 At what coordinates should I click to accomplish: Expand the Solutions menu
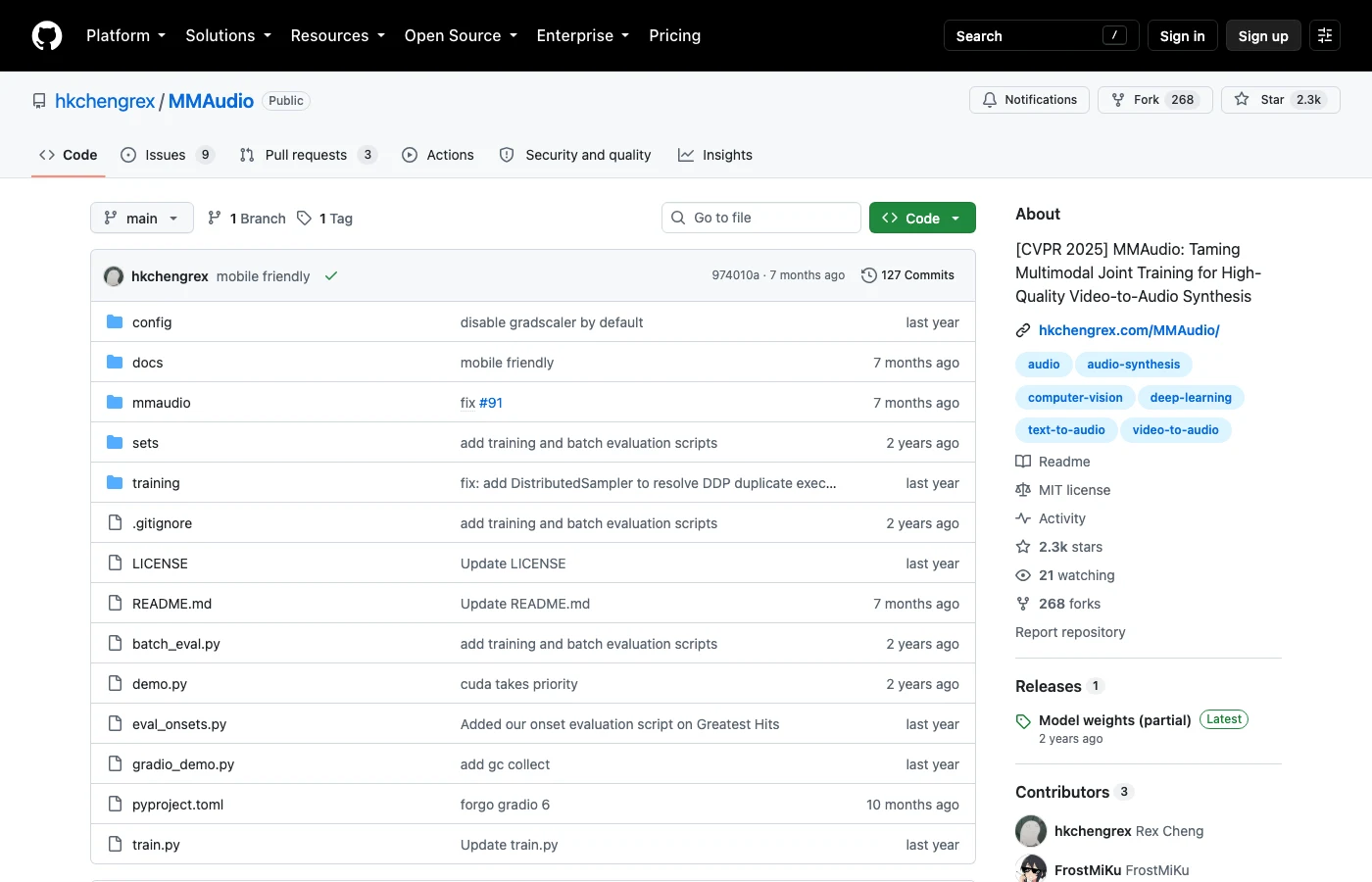(228, 35)
